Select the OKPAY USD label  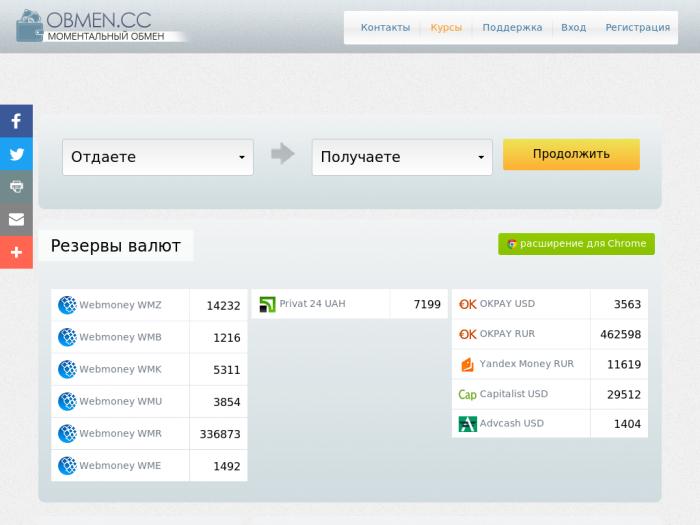click(x=507, y=304)
